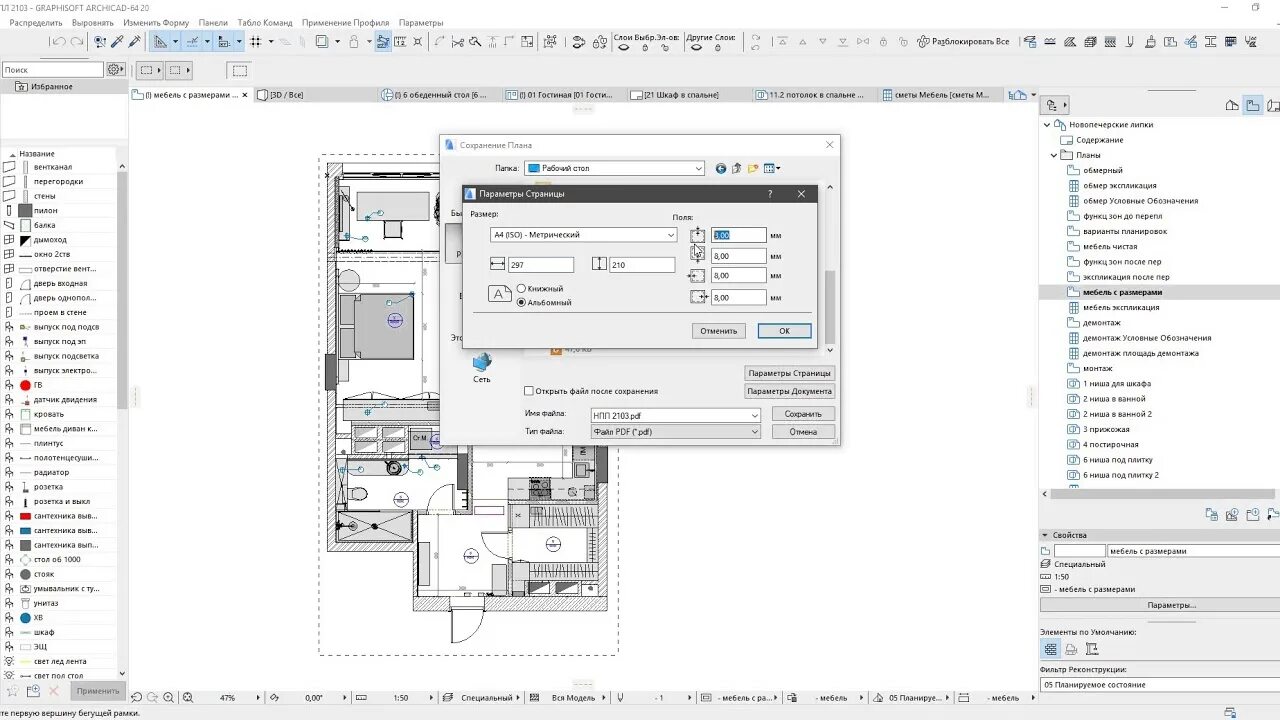The image size is (1280, 720).
Task: Collapse the Название favorites group
Action: (x=12, y=154)
